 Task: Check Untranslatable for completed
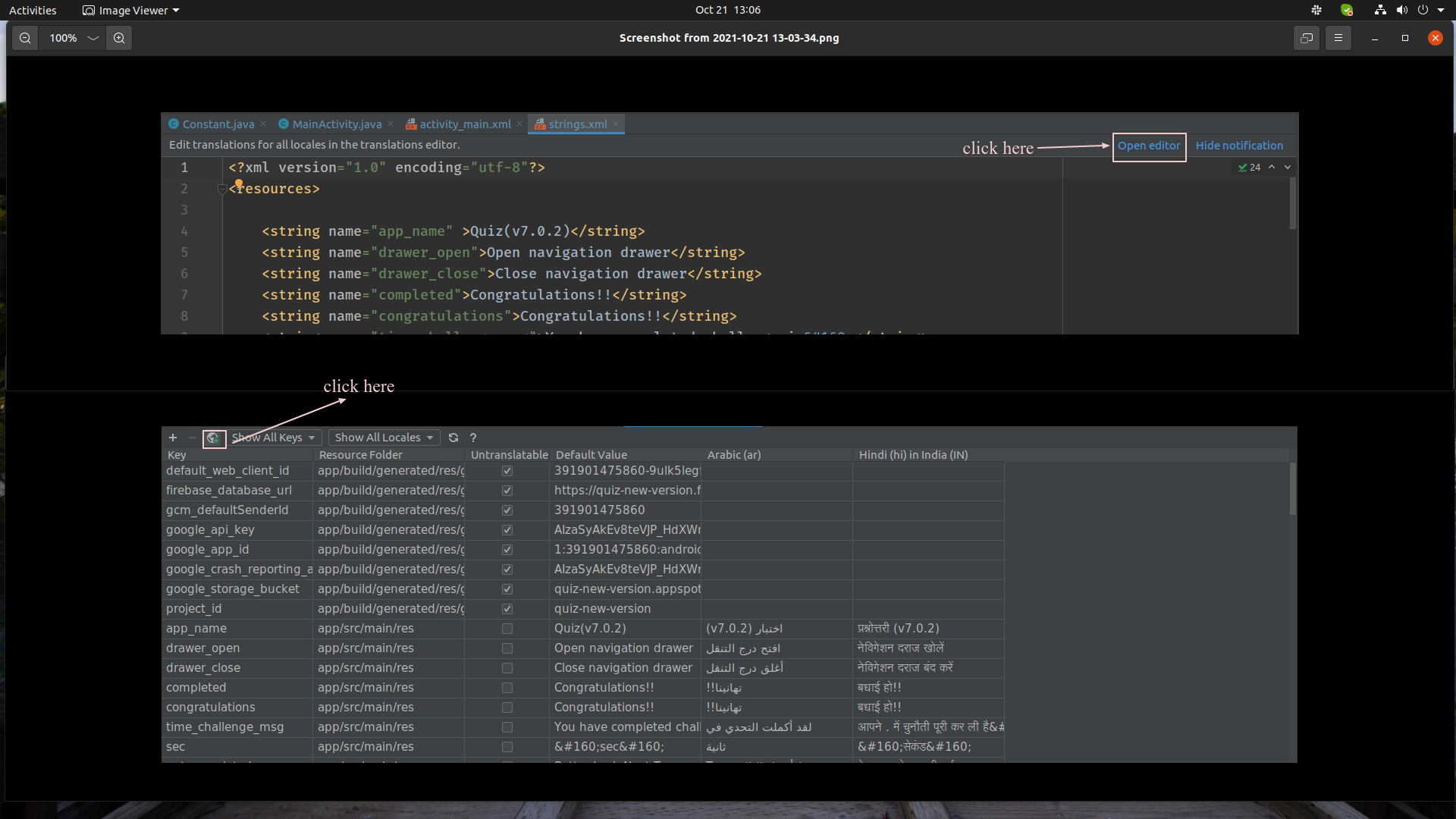(x=507, y=688)
